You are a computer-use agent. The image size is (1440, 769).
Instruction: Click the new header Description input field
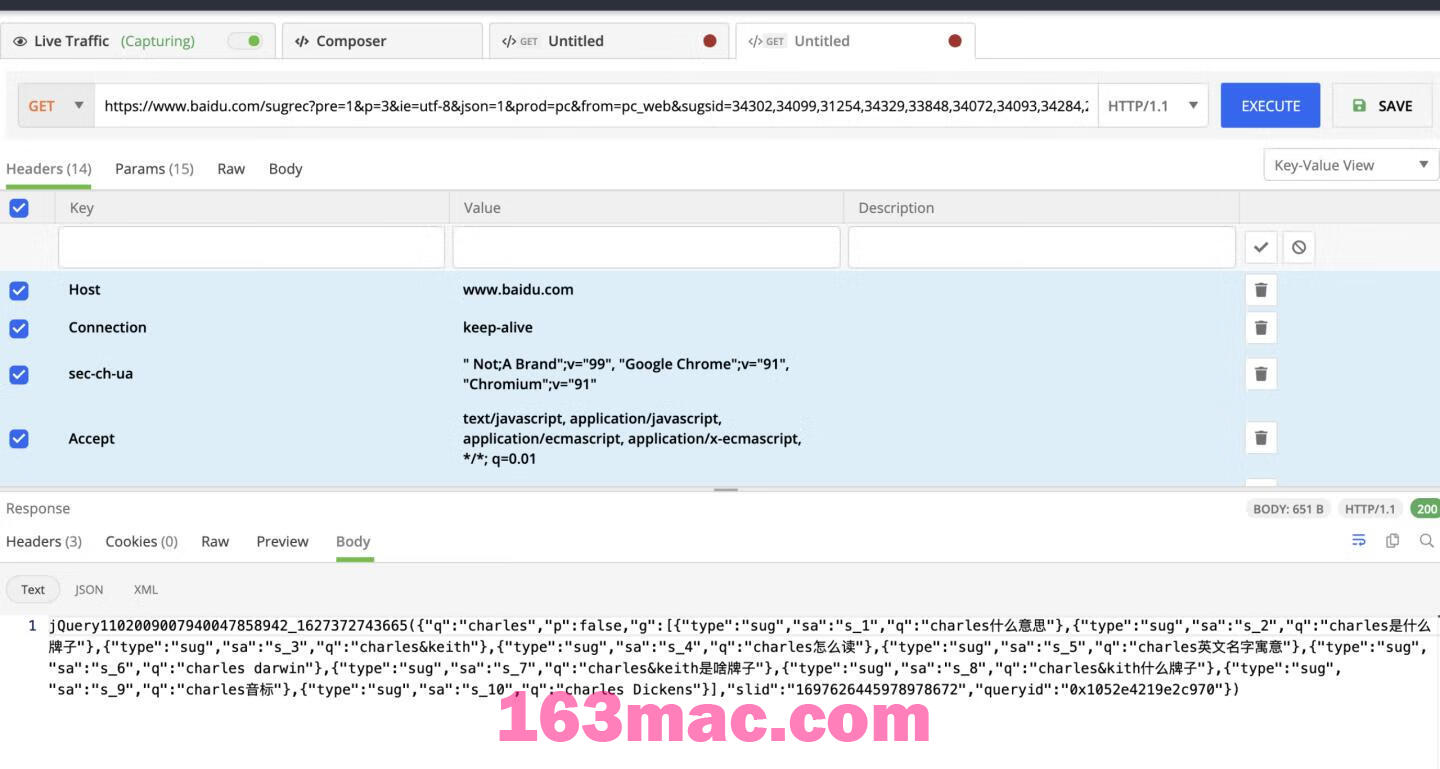[1041, 247]
